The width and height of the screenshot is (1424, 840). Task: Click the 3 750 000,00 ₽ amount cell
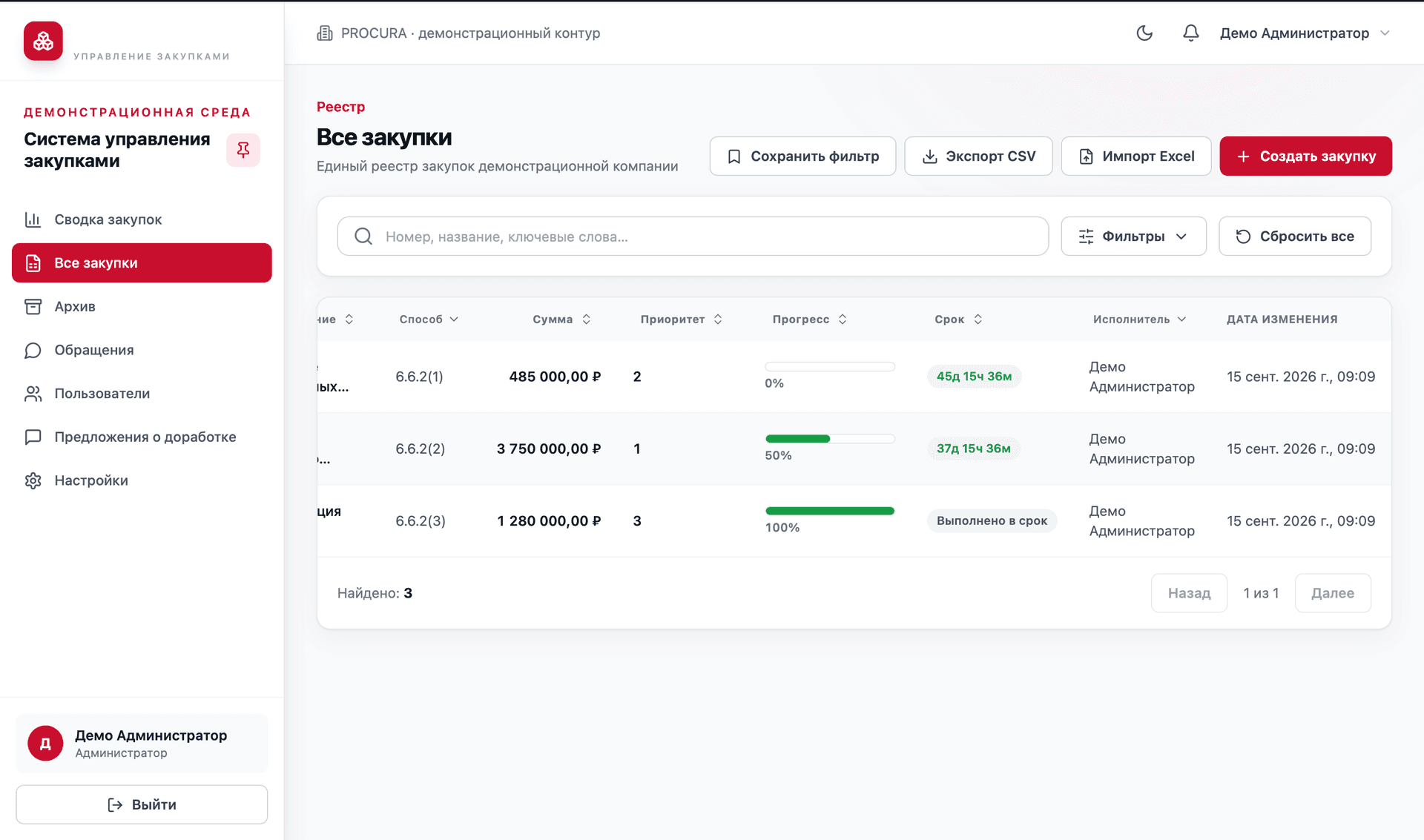(549, 449)
